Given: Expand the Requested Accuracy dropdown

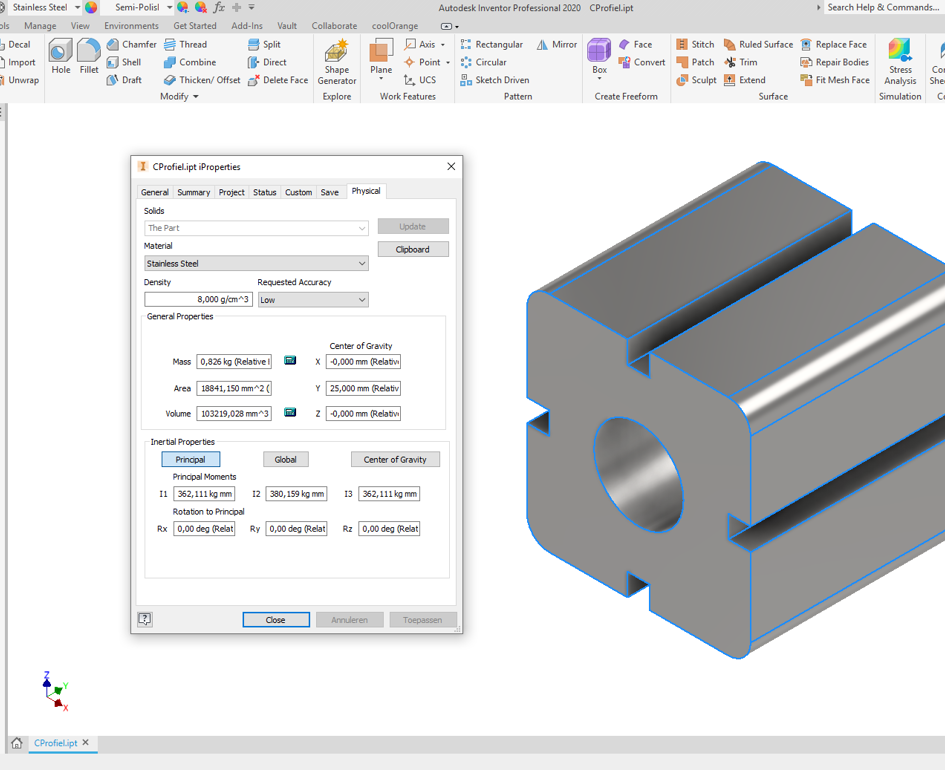Looking at the screenshot, I should point(312,300).
